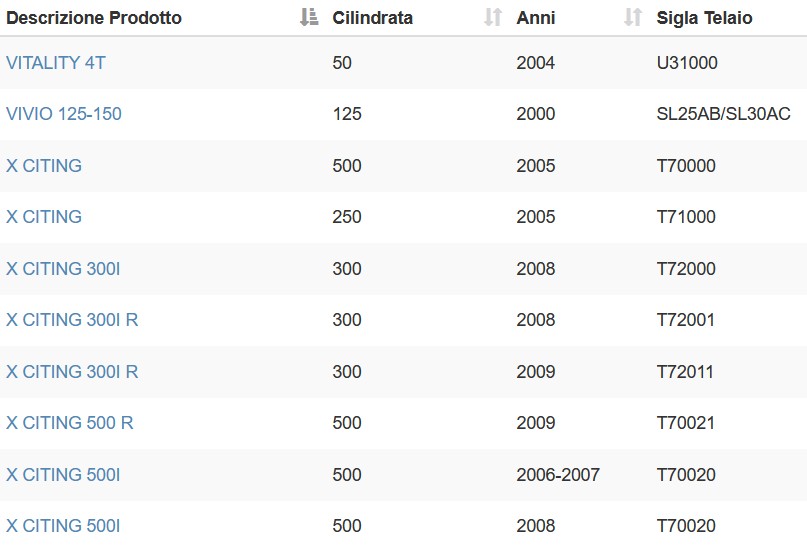Click the 2006-2007 years cell
Viewport: 807px width, 547px height.
[x=558, y=474]
